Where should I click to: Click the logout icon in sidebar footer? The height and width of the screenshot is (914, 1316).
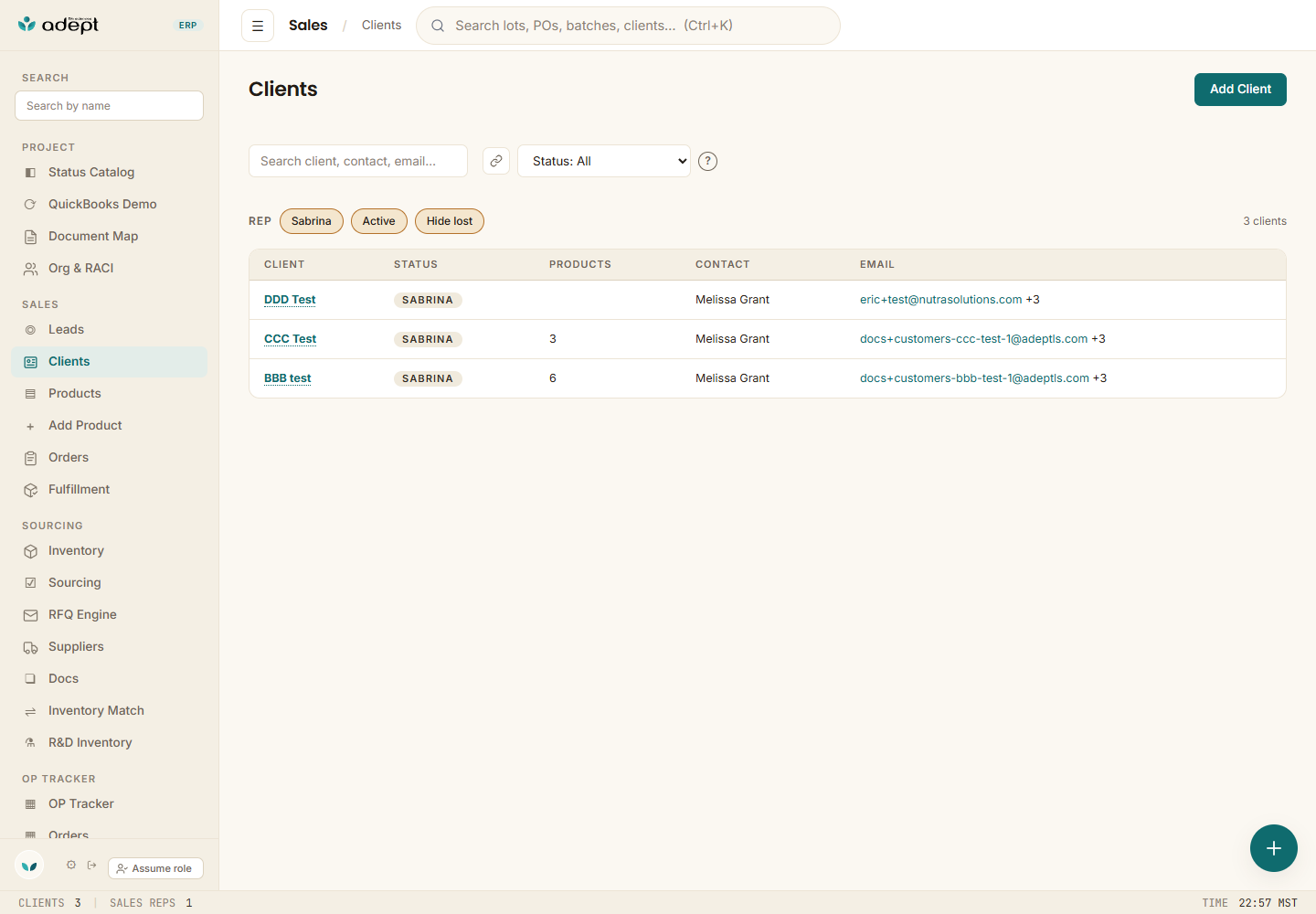coord(92,865)
